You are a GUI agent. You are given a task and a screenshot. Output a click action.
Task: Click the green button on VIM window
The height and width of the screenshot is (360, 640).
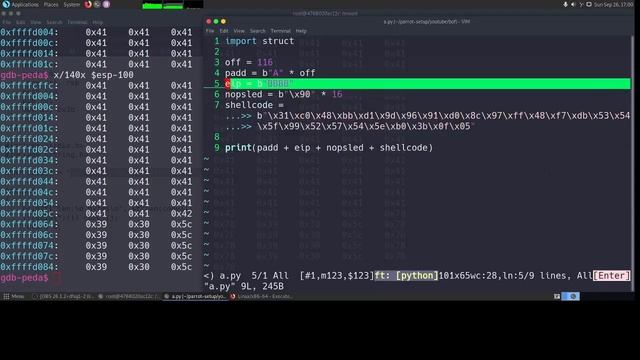pyautogui.click(x=216, y=21)
